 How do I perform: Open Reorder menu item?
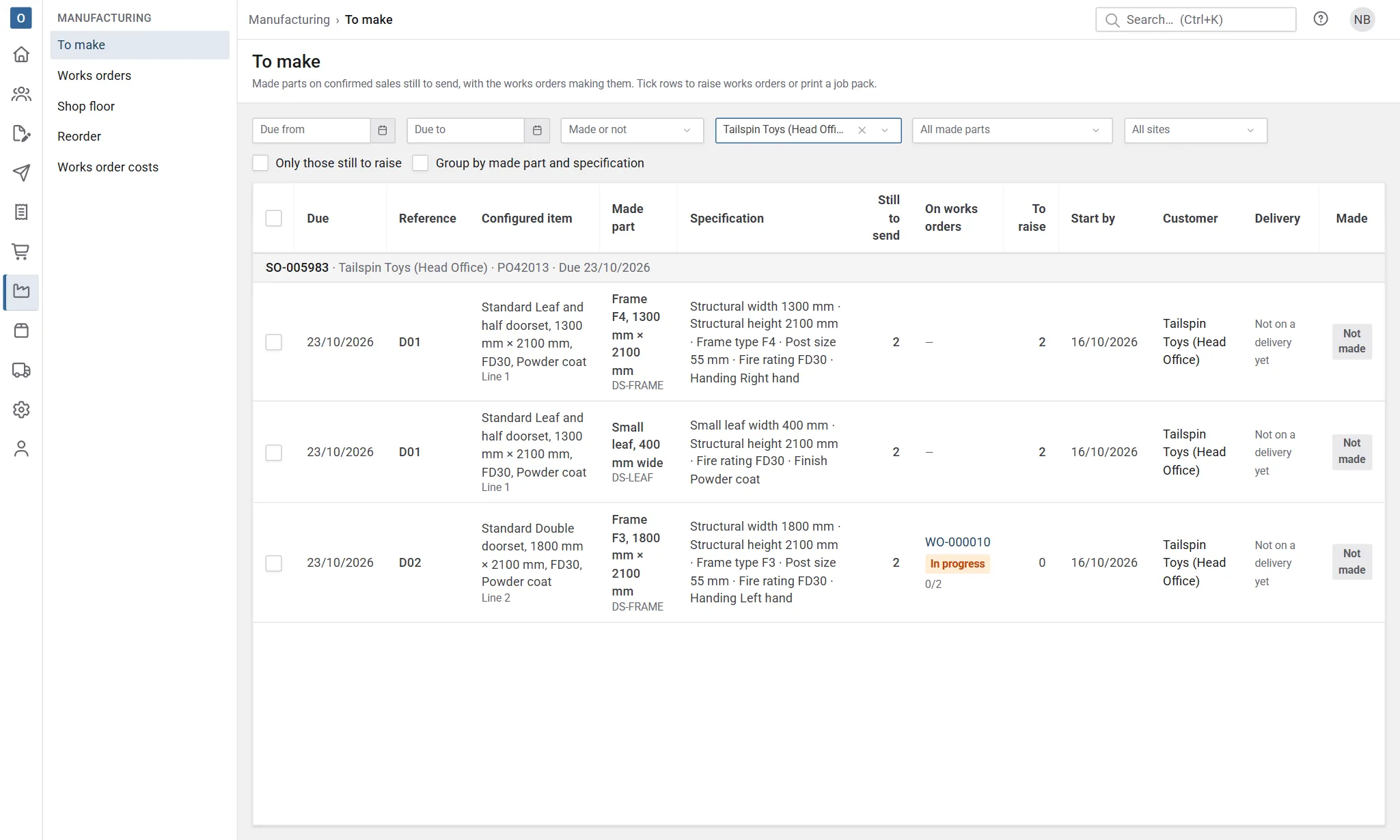tap(139, 137)
